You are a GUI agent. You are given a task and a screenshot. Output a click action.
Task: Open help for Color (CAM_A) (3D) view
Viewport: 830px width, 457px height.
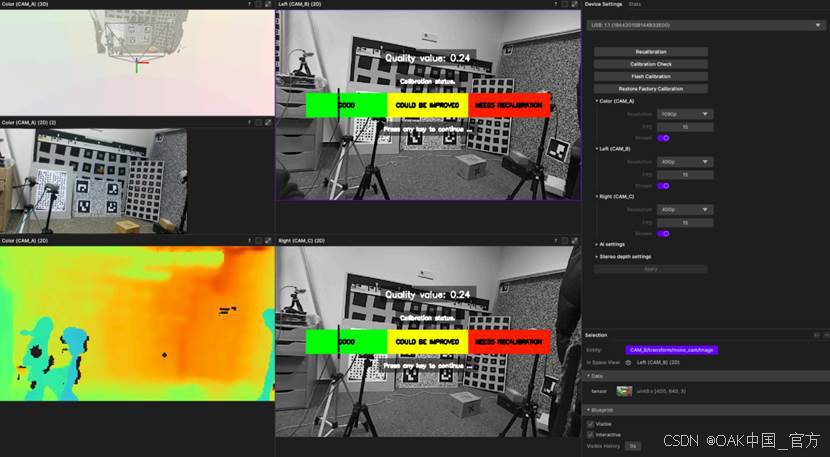pyautogui.click(x=249, y=4)
